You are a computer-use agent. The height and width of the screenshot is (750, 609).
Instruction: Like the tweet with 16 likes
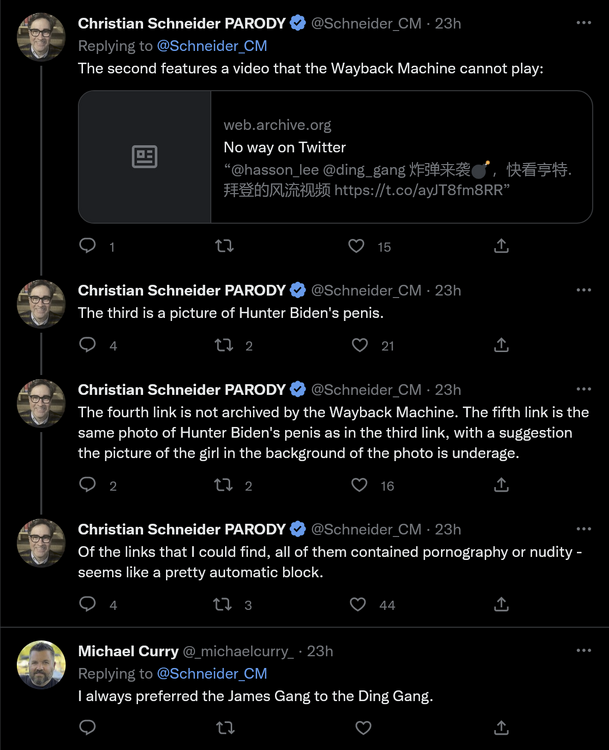tap(360, 485)
